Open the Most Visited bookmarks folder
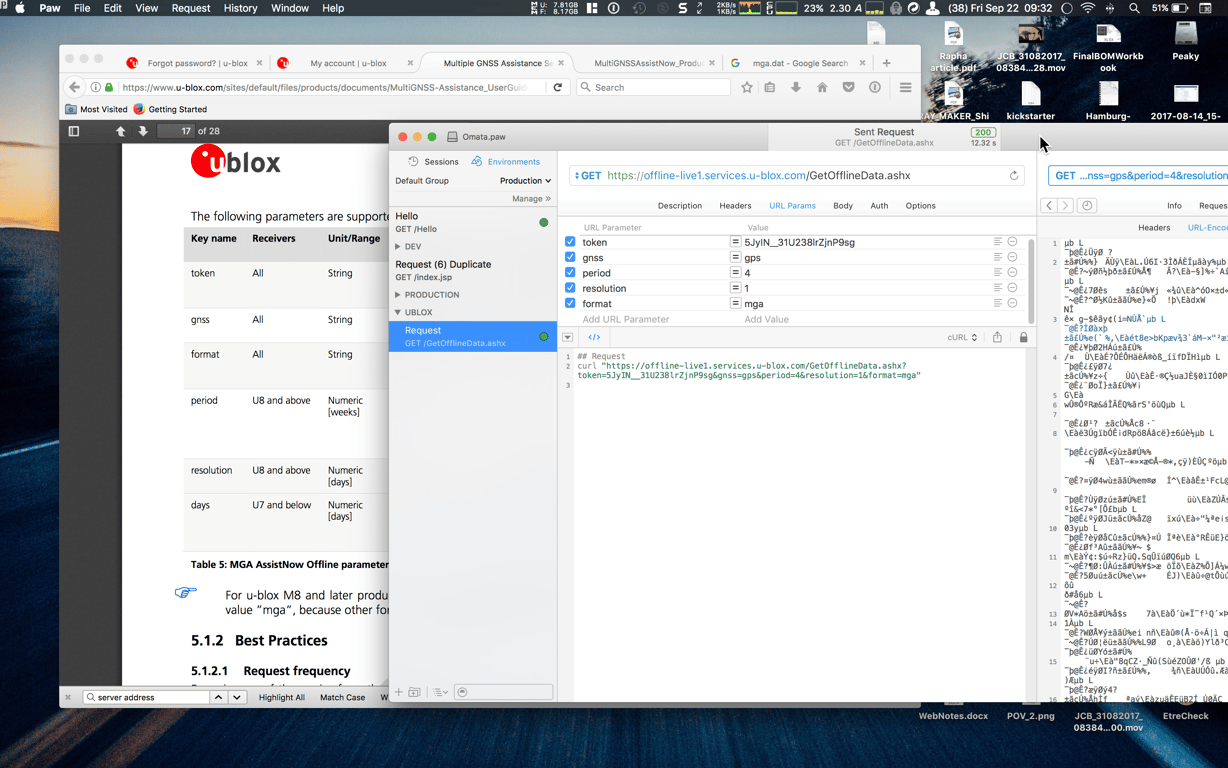Image resolution: width=1228 pixels, height=768 pixels. (x=97, y=109)
